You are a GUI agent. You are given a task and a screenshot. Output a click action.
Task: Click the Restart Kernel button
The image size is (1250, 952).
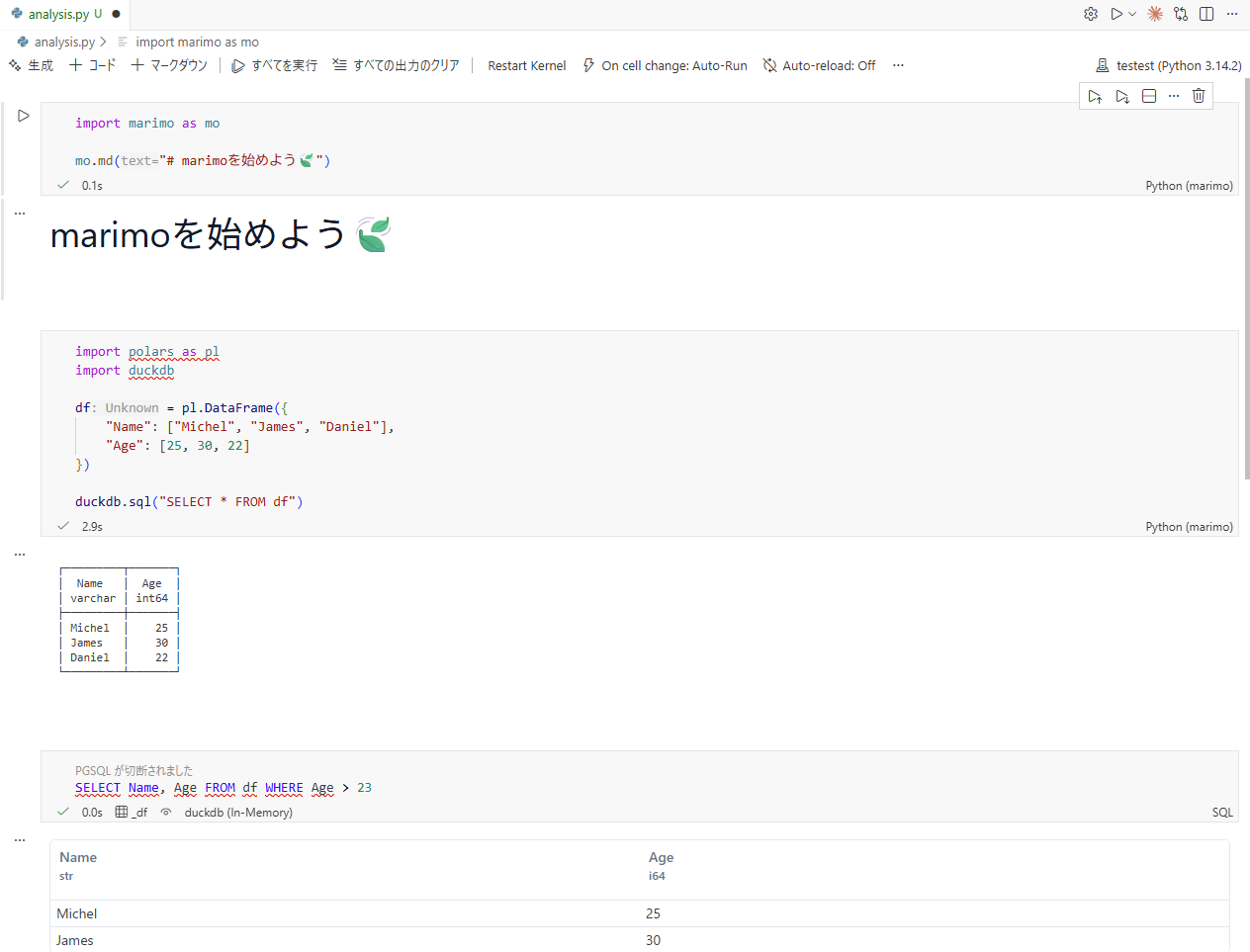(526, 65)
